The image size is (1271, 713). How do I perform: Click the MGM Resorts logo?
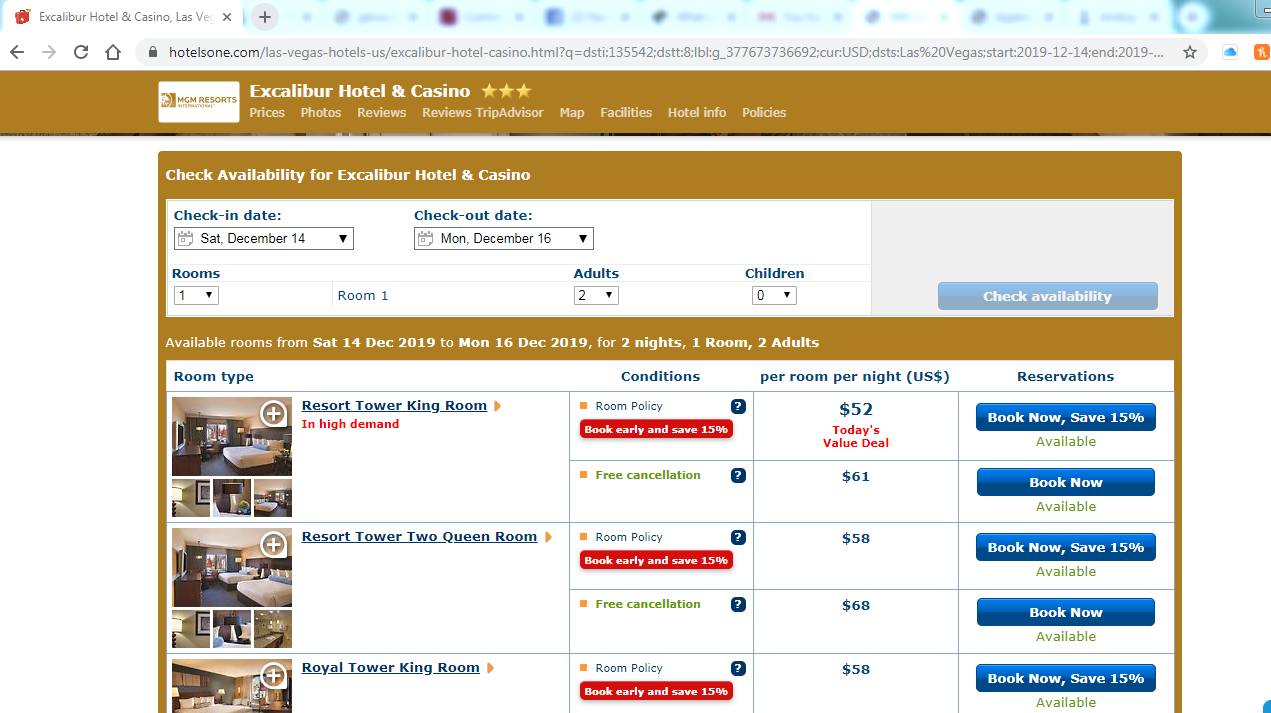199,101
